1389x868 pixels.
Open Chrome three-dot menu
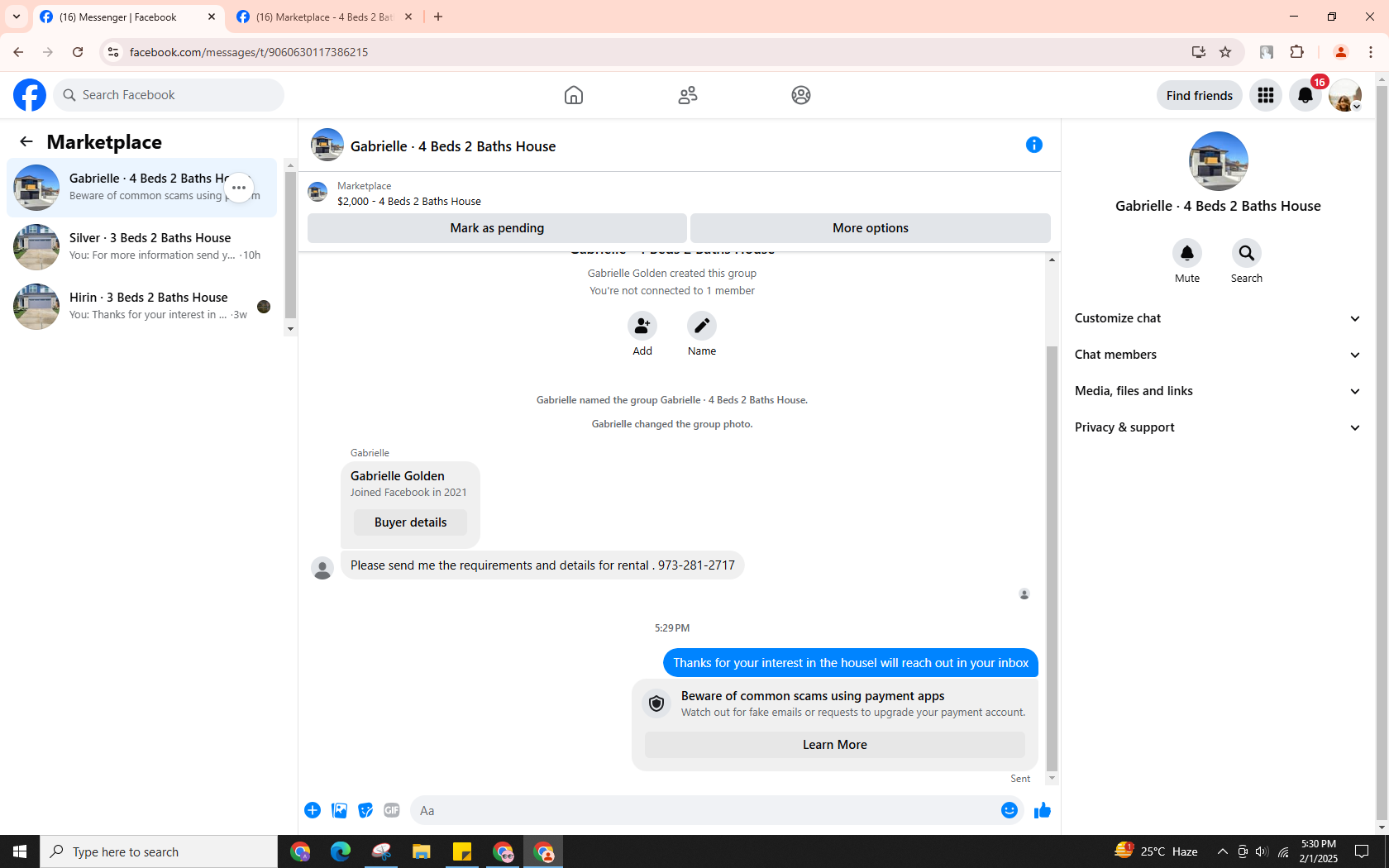[x=1370, y=52]
